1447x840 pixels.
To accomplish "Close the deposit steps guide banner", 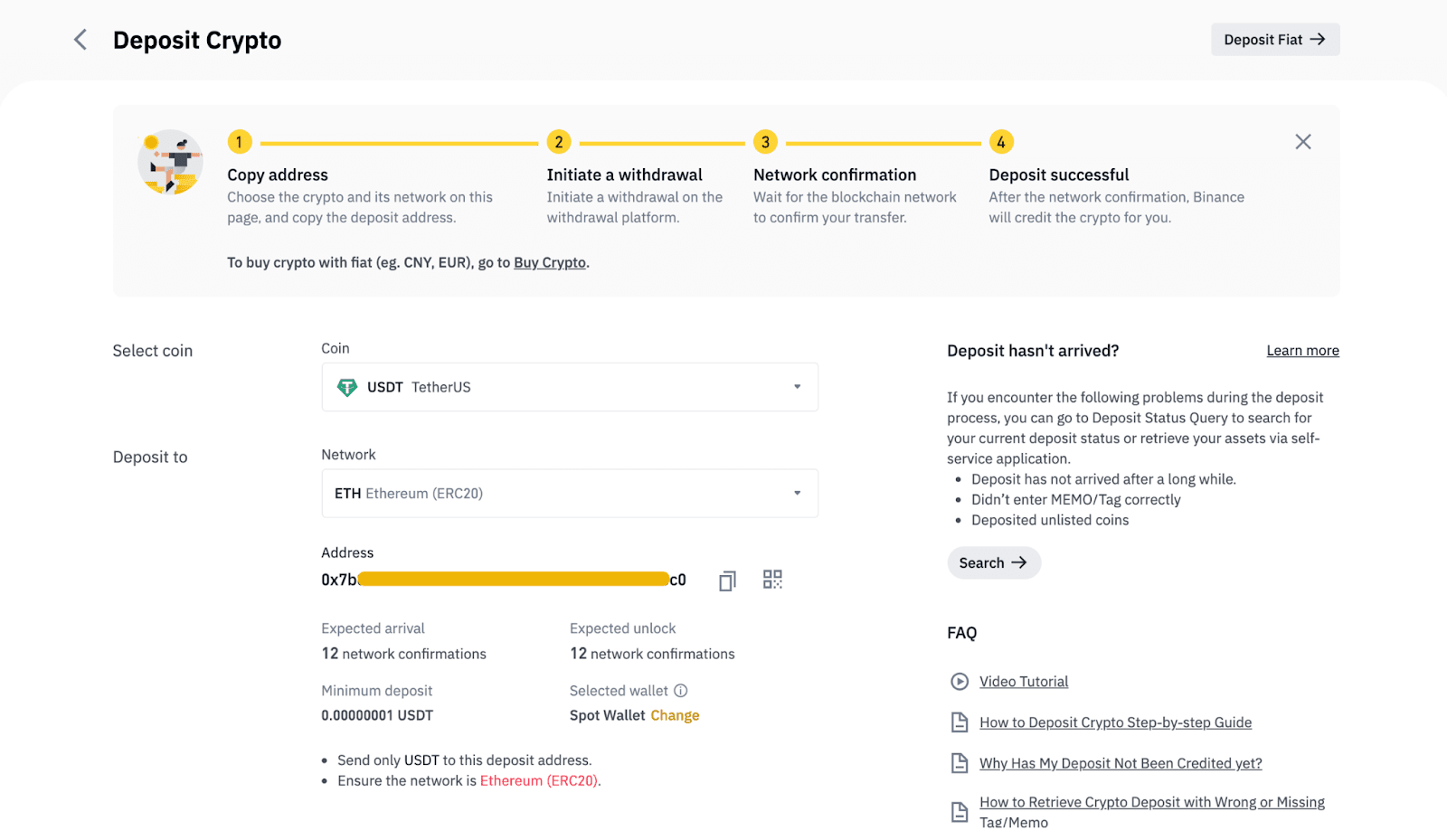I will [1302, 142].
